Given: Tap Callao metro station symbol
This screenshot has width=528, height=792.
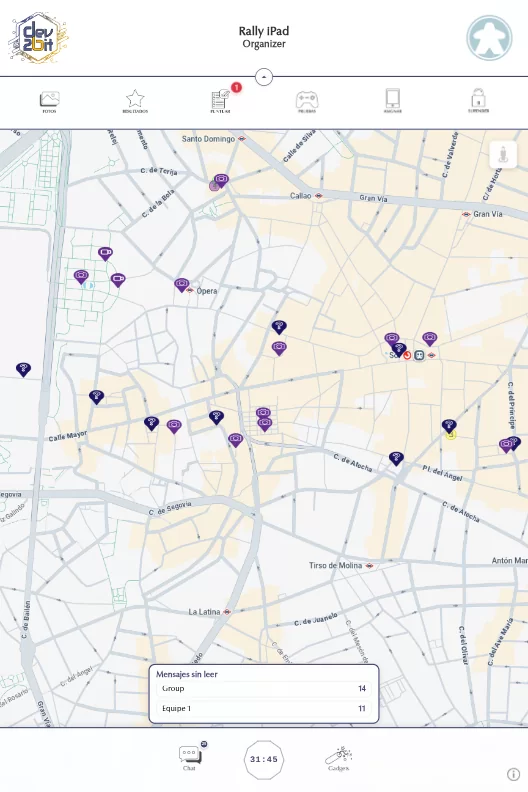Looking at the screenshot, I should [319, 196].
